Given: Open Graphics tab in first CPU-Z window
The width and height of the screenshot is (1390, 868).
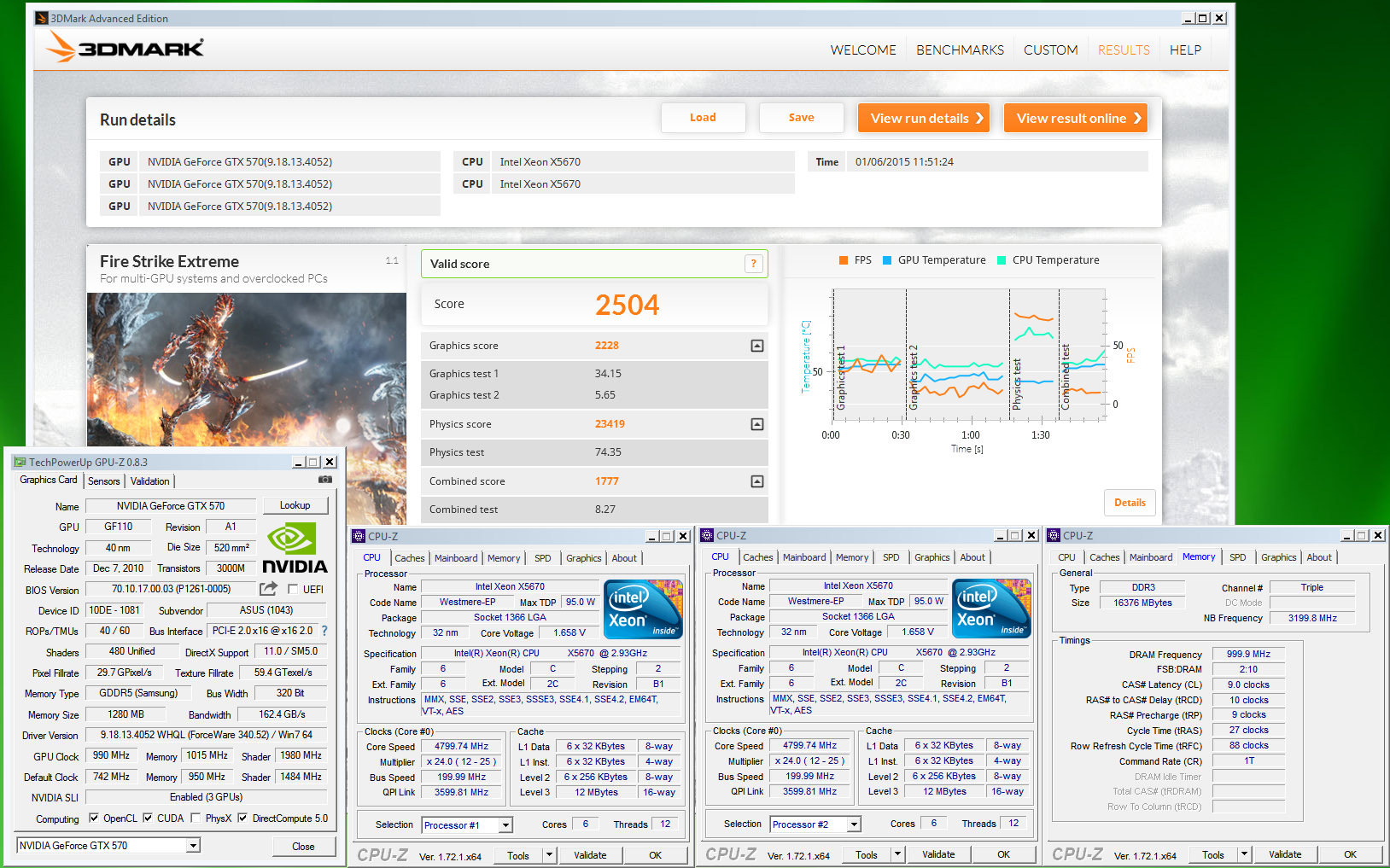Looking at the screenshot, I should tap(584, 558).
